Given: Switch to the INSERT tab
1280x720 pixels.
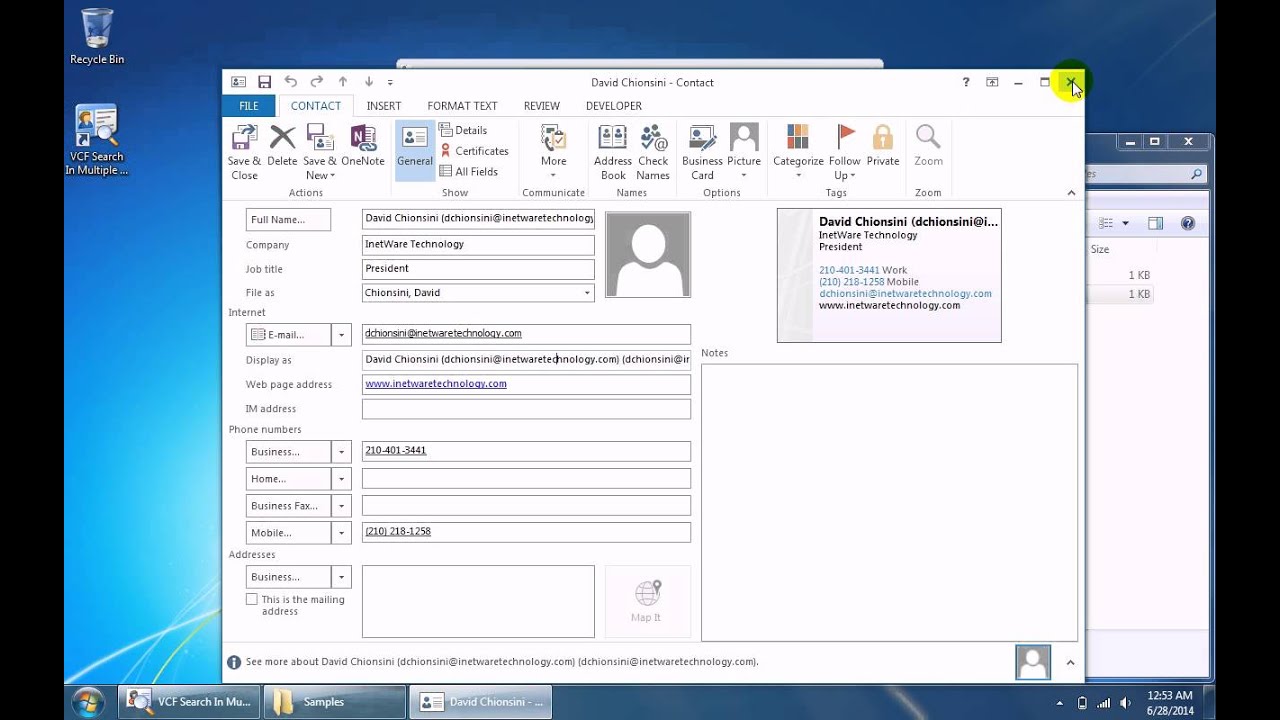Looking at the screenshot, I should [384, 106].
